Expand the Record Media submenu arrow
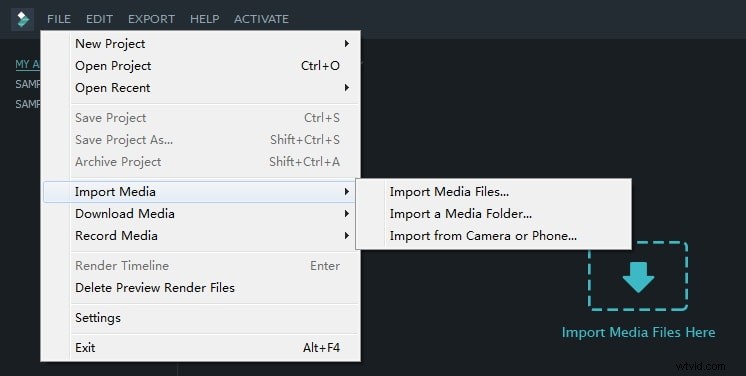 [x=347, y=236]
